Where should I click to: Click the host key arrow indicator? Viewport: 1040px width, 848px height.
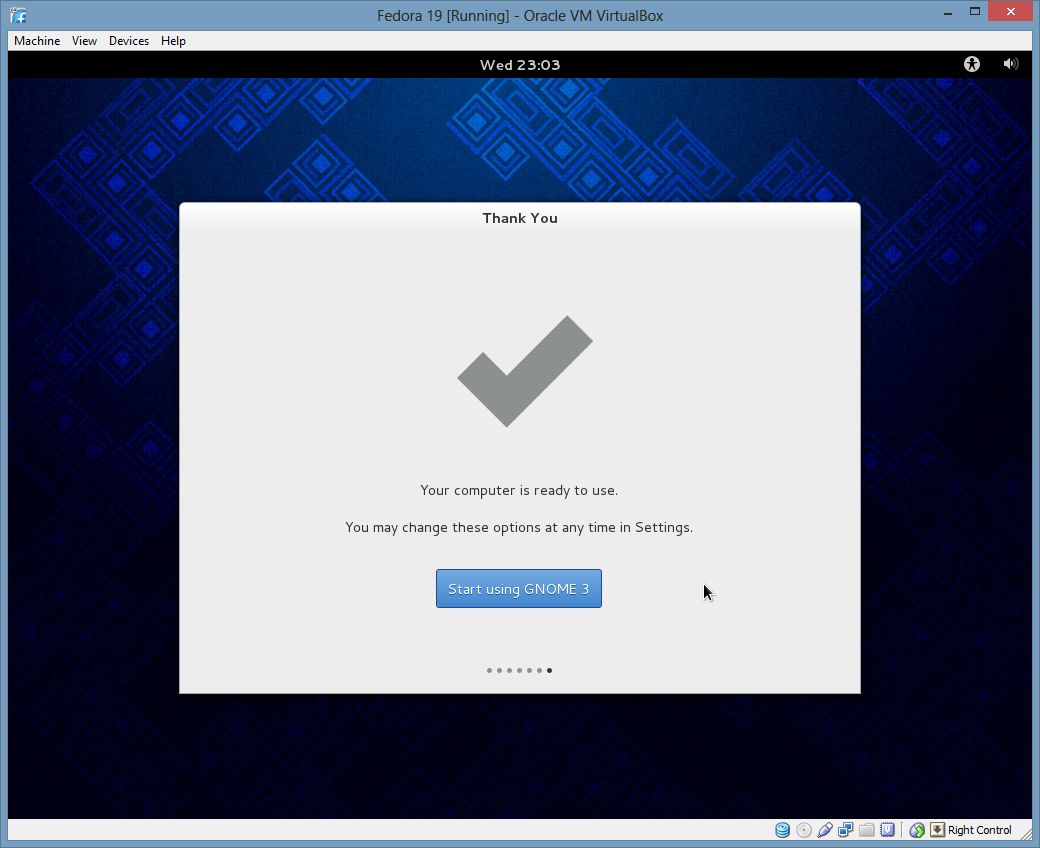click(x=937, y=830)
